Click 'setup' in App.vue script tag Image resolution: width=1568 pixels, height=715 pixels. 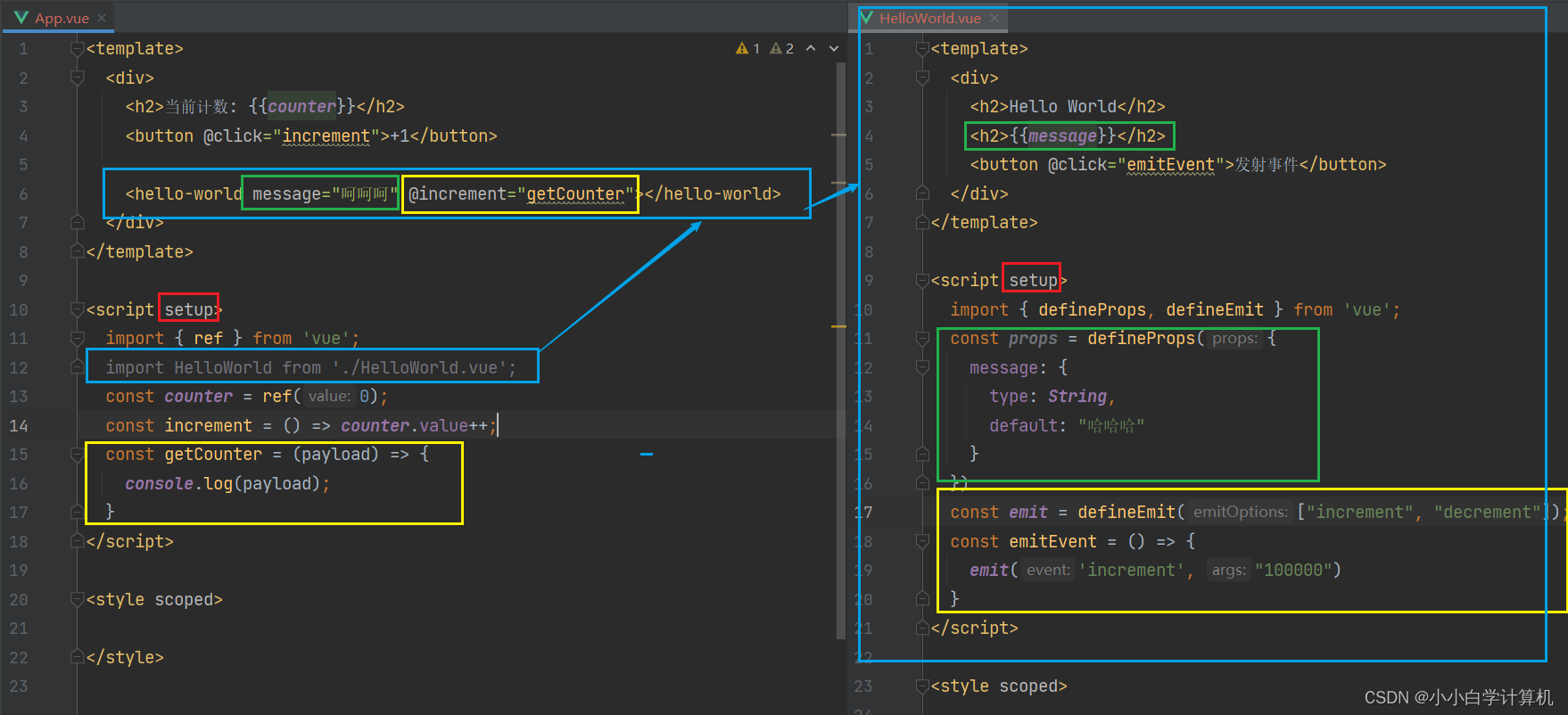[189, 310]
